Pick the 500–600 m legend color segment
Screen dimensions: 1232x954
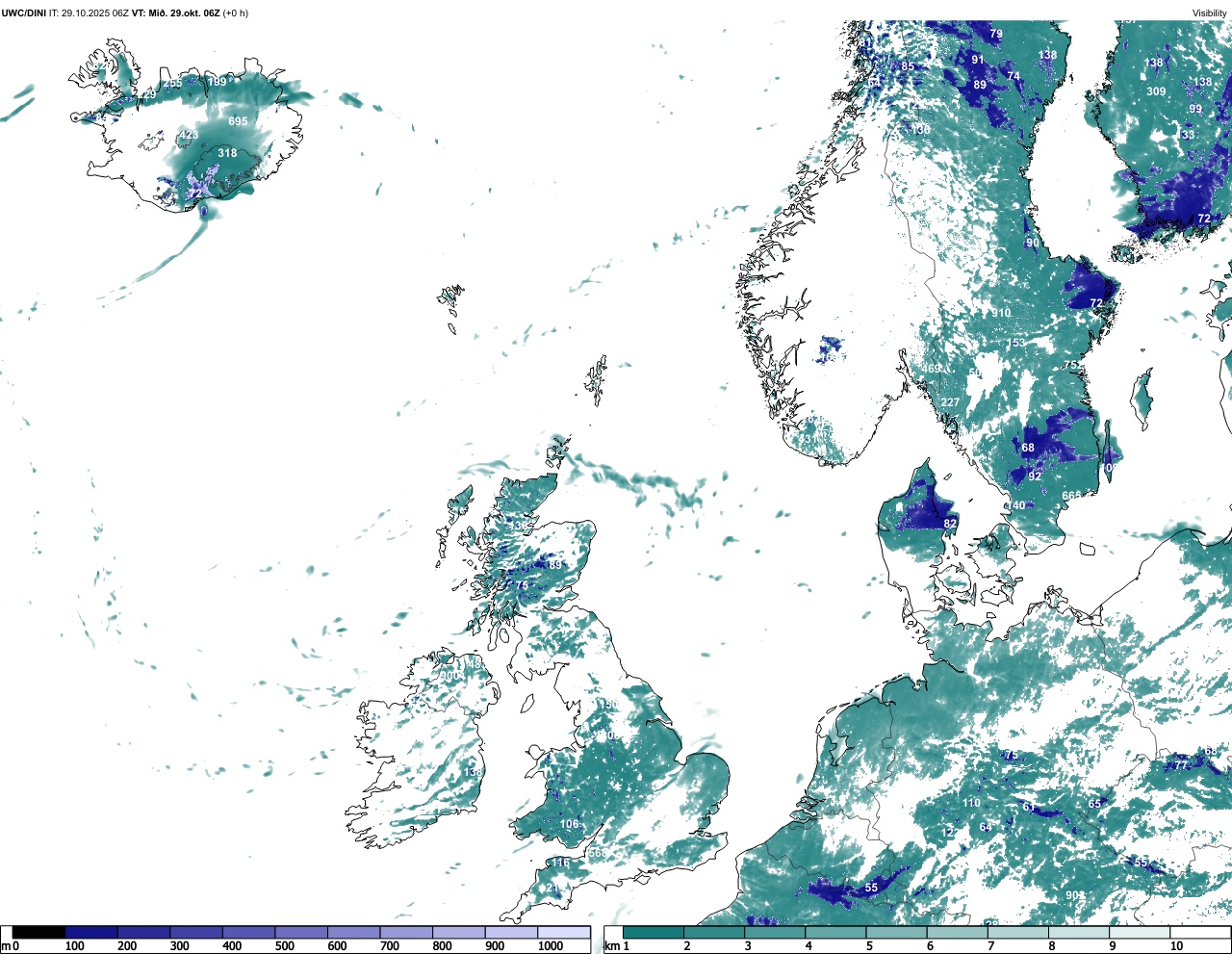[x=301, y=932]
